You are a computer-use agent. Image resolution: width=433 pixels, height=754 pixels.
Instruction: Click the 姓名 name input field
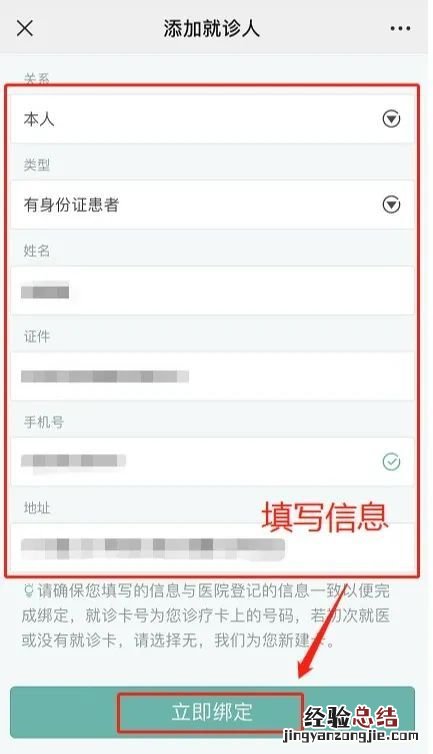click(212, 291)
